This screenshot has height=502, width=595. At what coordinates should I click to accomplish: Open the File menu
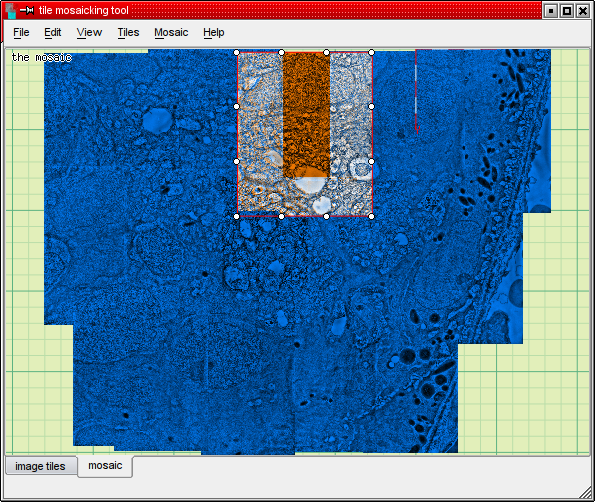point(21,33)
